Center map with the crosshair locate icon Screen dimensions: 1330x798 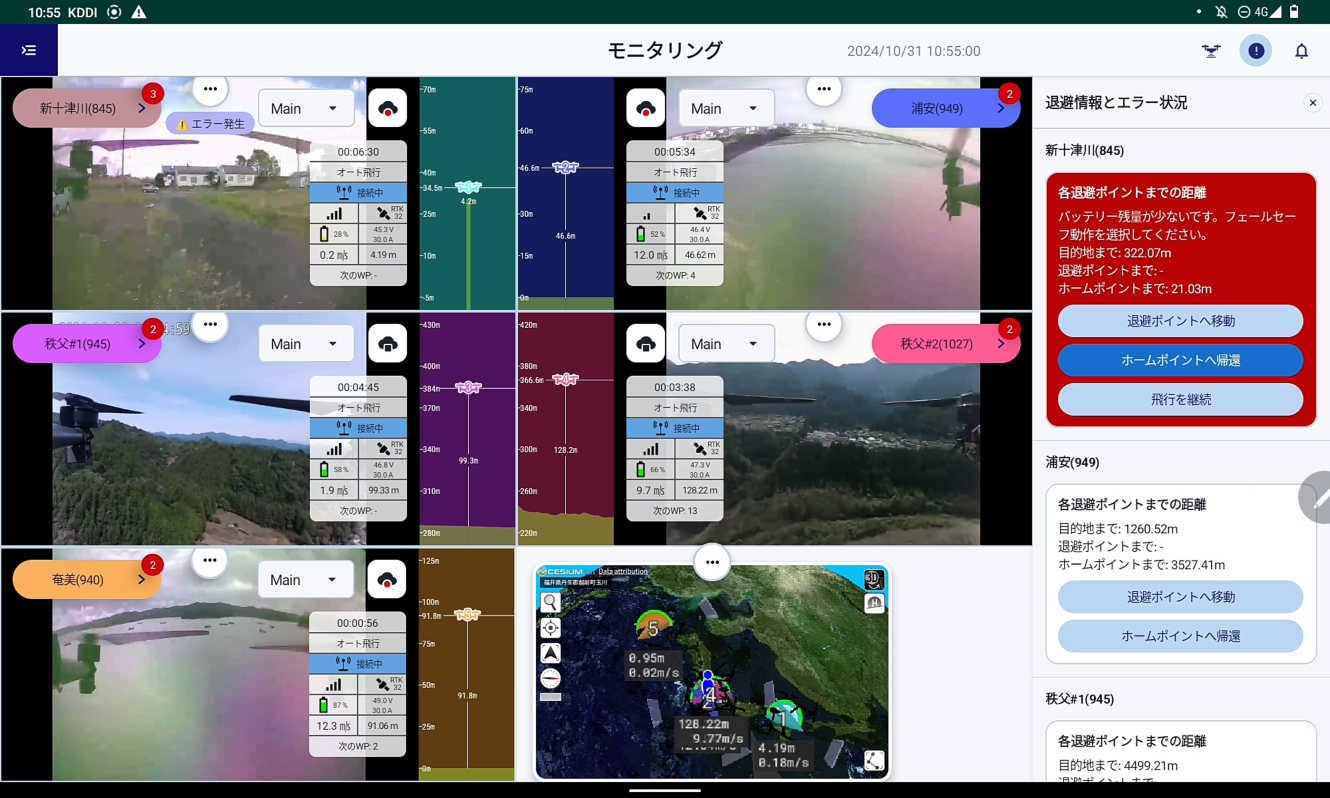point(550,628)
